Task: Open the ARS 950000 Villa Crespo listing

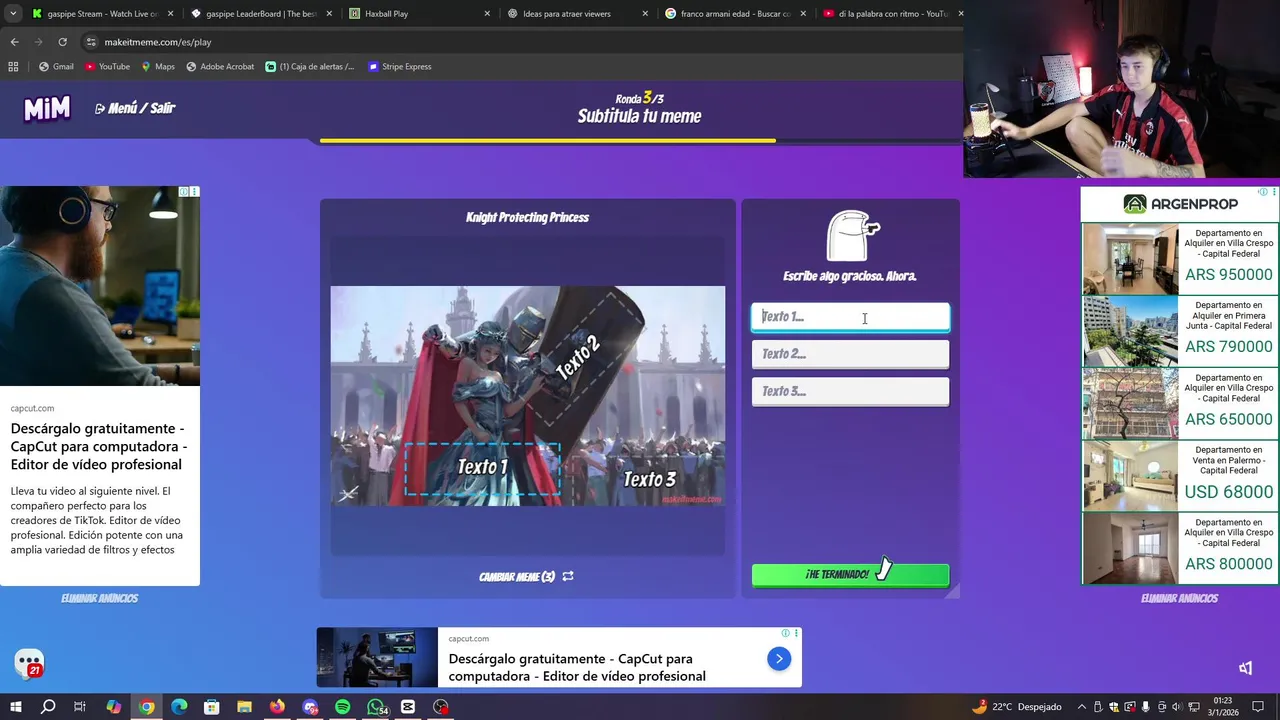Action: [x=1179, y=259]
